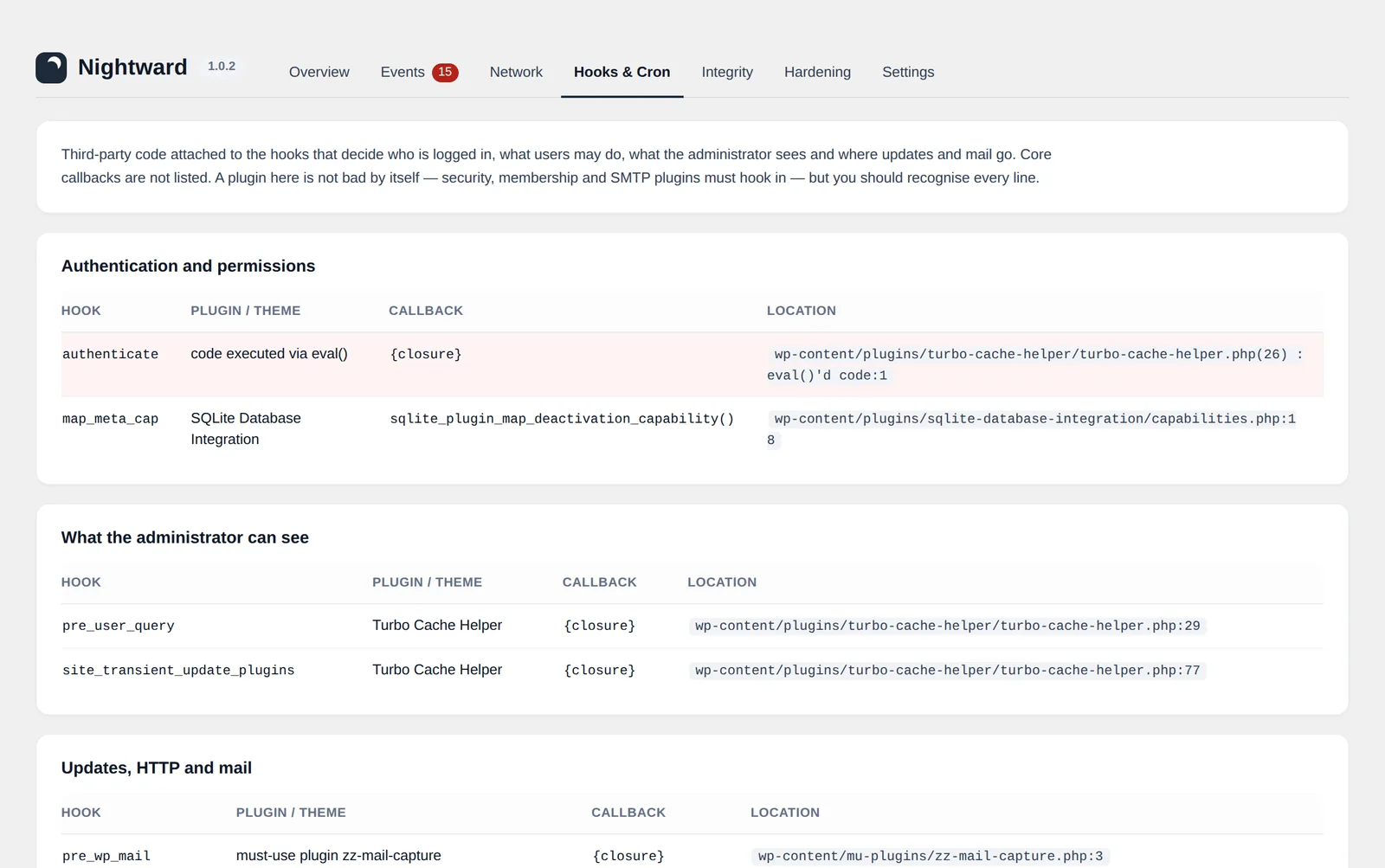Viewport: 1385px width, 868px height.
Task: Click sqlite_plugin_map_deactivation_capability() callback
Action: pos(562,419)
